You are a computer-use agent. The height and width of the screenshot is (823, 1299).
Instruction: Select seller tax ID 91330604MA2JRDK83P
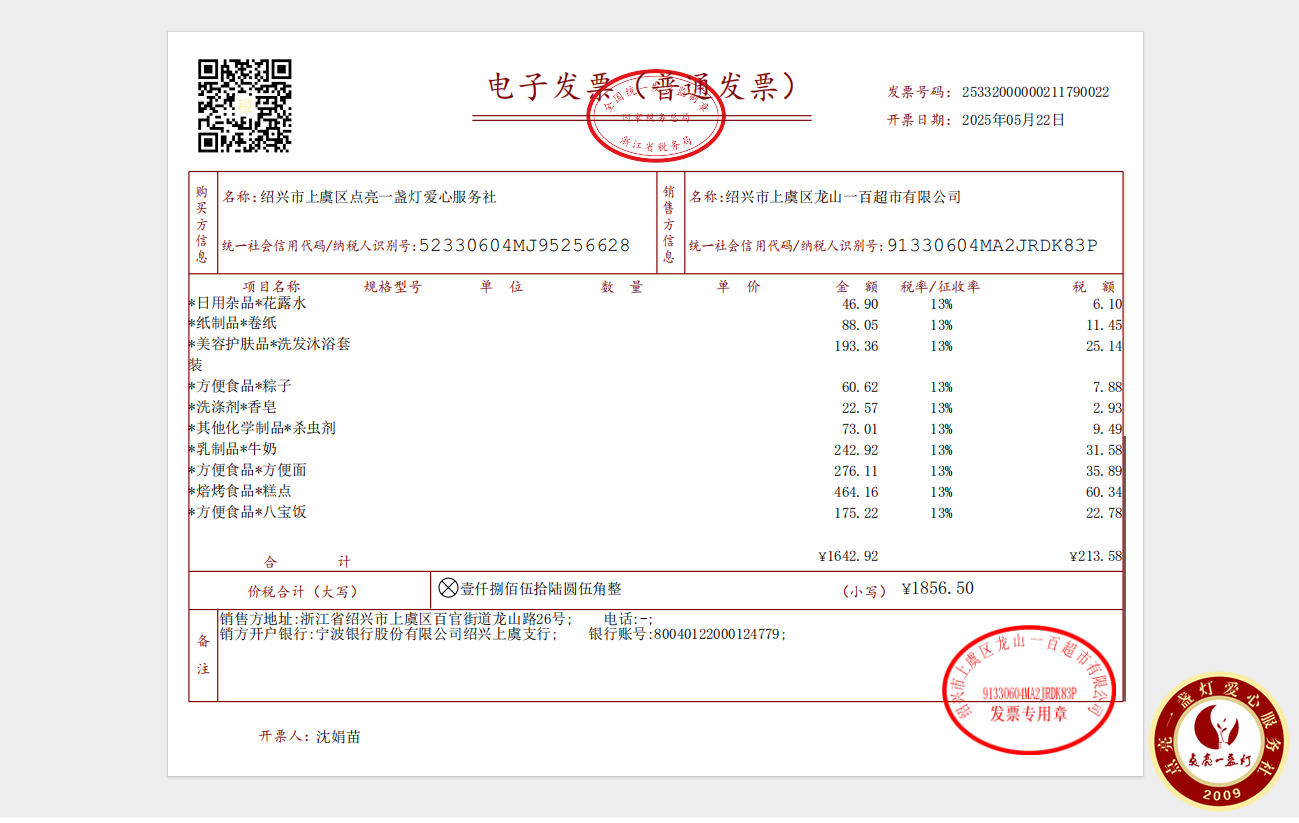[992, 245]
